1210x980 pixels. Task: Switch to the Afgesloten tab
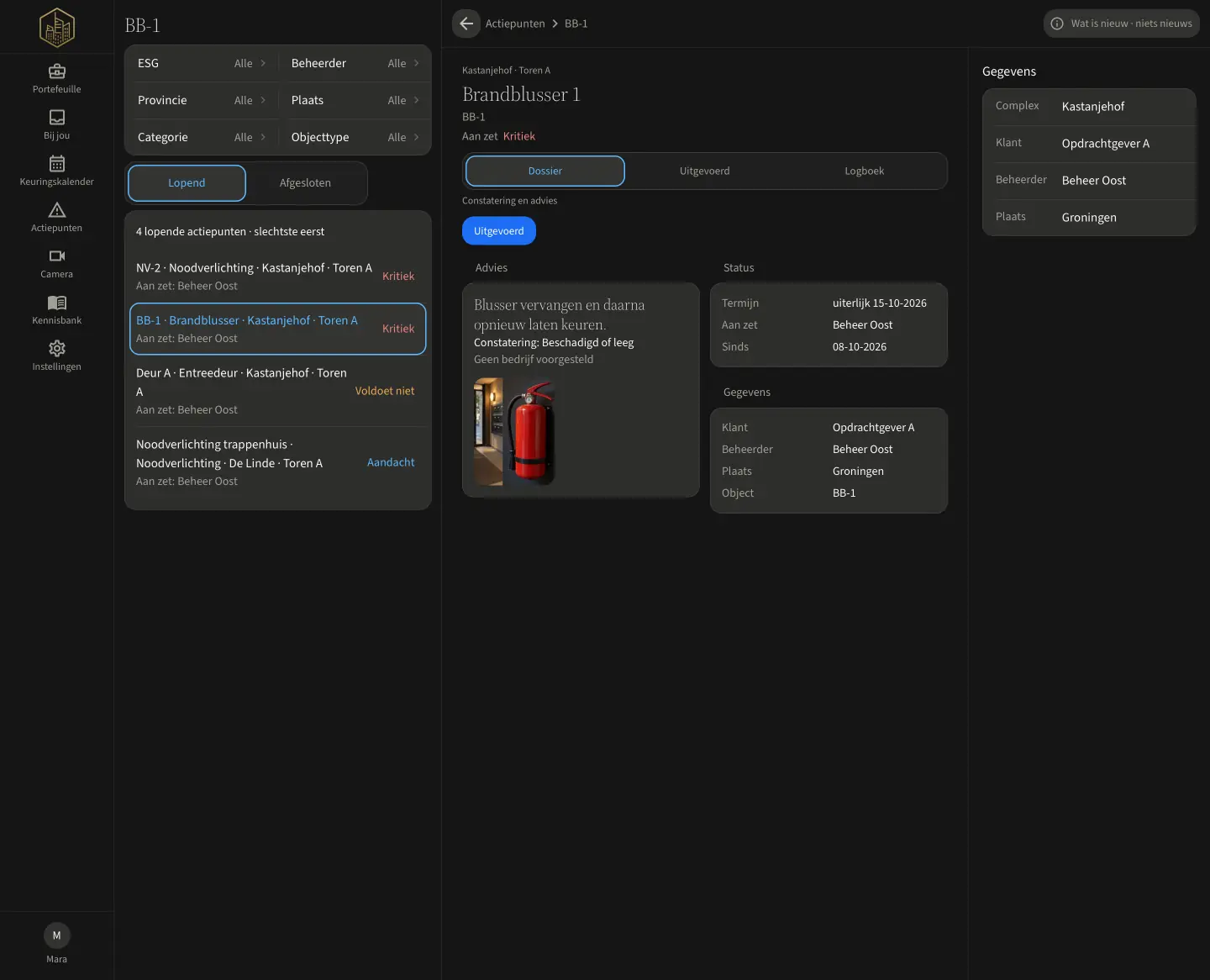(305, 183)
